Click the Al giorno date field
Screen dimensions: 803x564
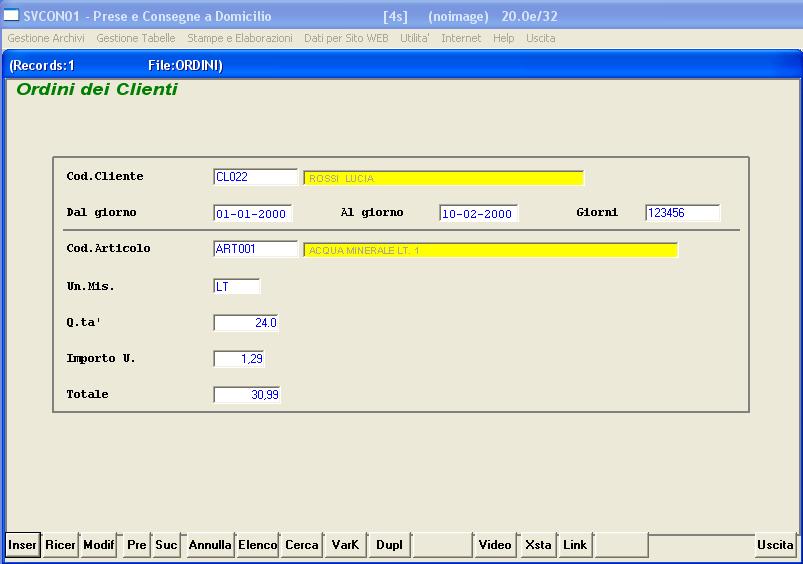click(x=478, y=214)
